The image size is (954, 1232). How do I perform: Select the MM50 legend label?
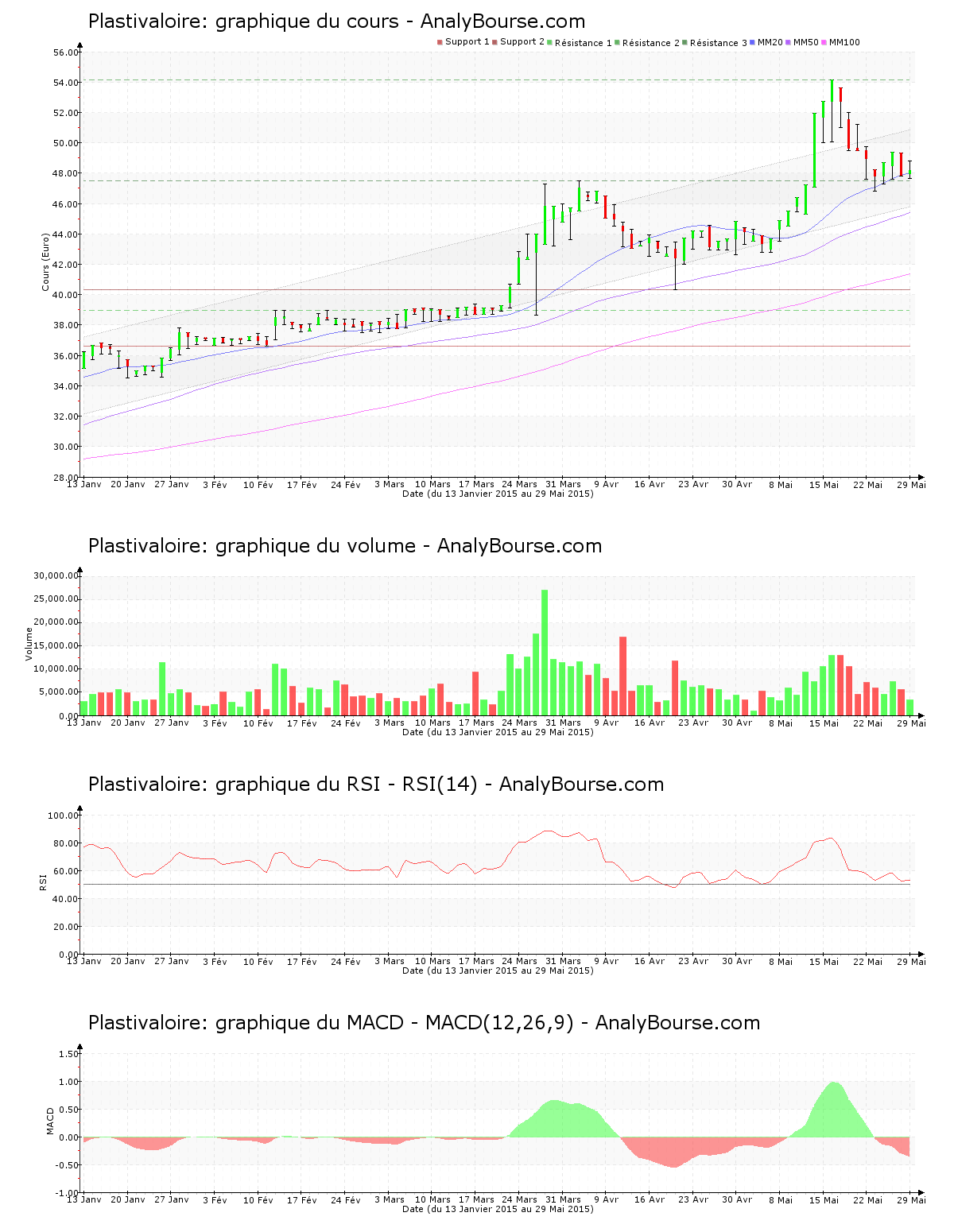tap(806, 42)
